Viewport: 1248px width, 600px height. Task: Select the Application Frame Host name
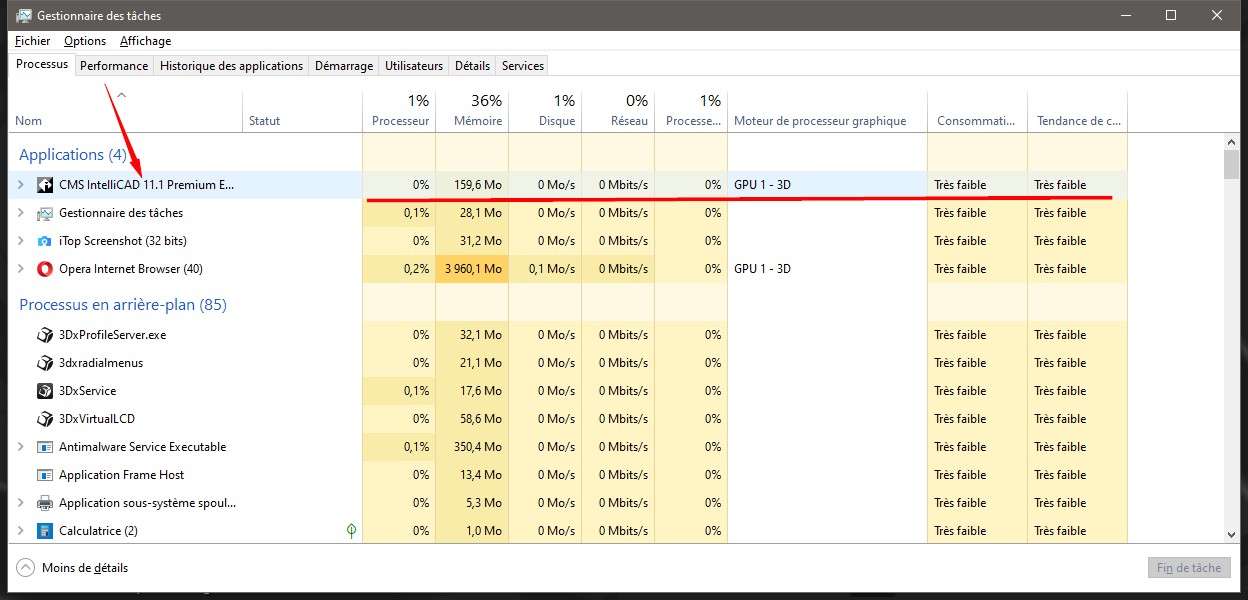click(x=122, y=475)
